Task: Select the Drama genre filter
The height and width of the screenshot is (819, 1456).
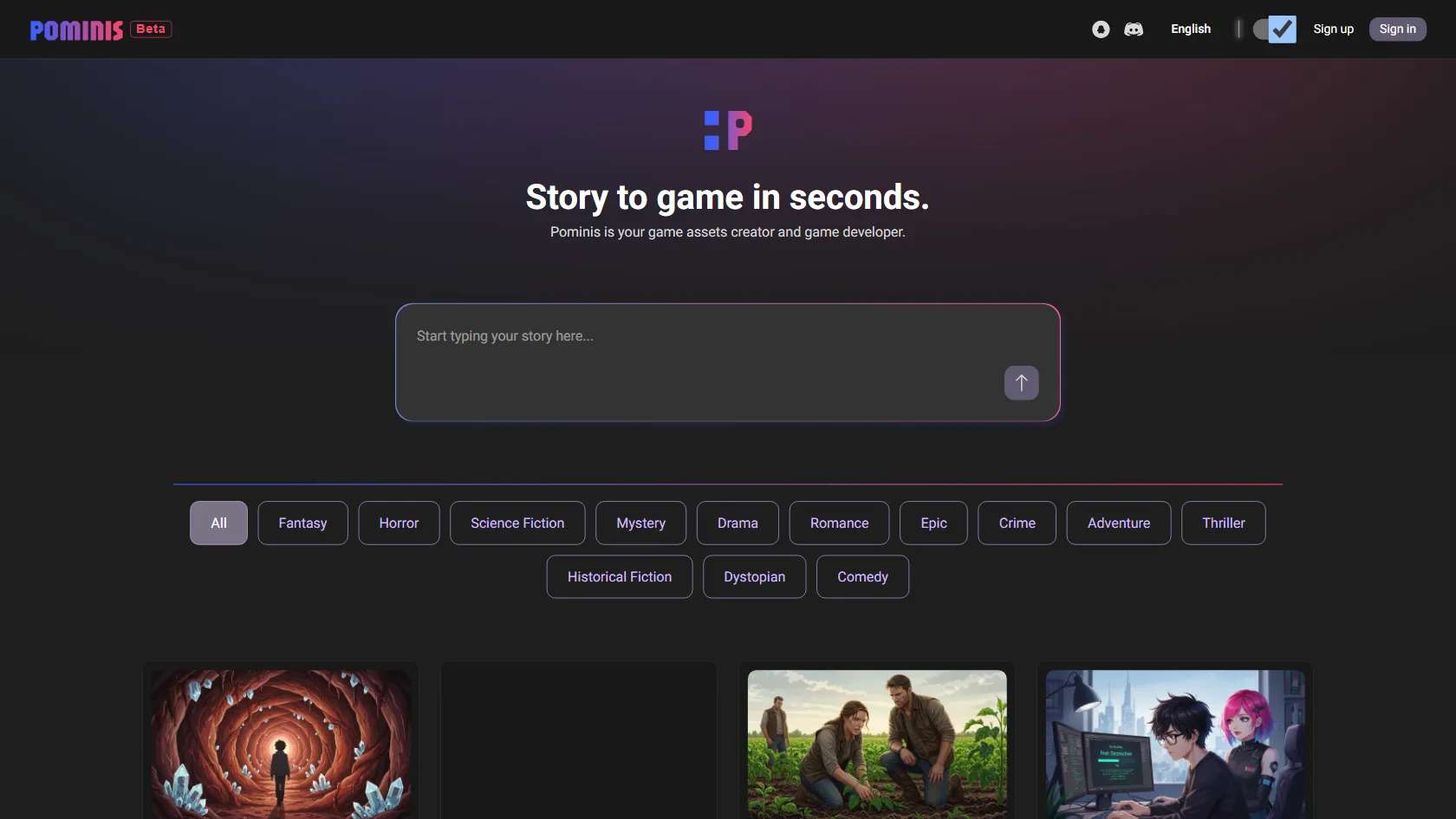Action: [738, 523]
